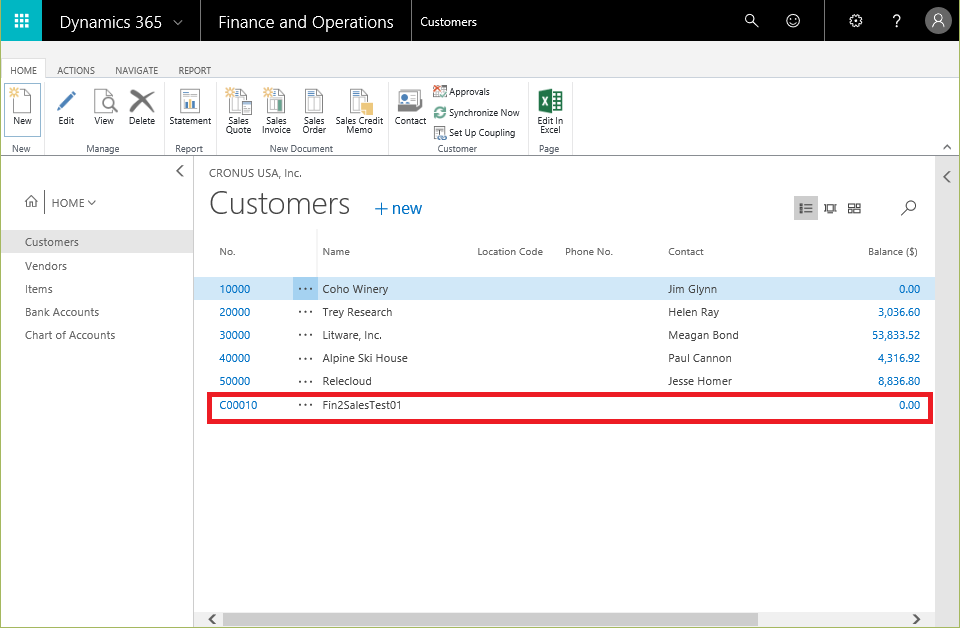Switch to tiles view layout

(x=854, y=208)
